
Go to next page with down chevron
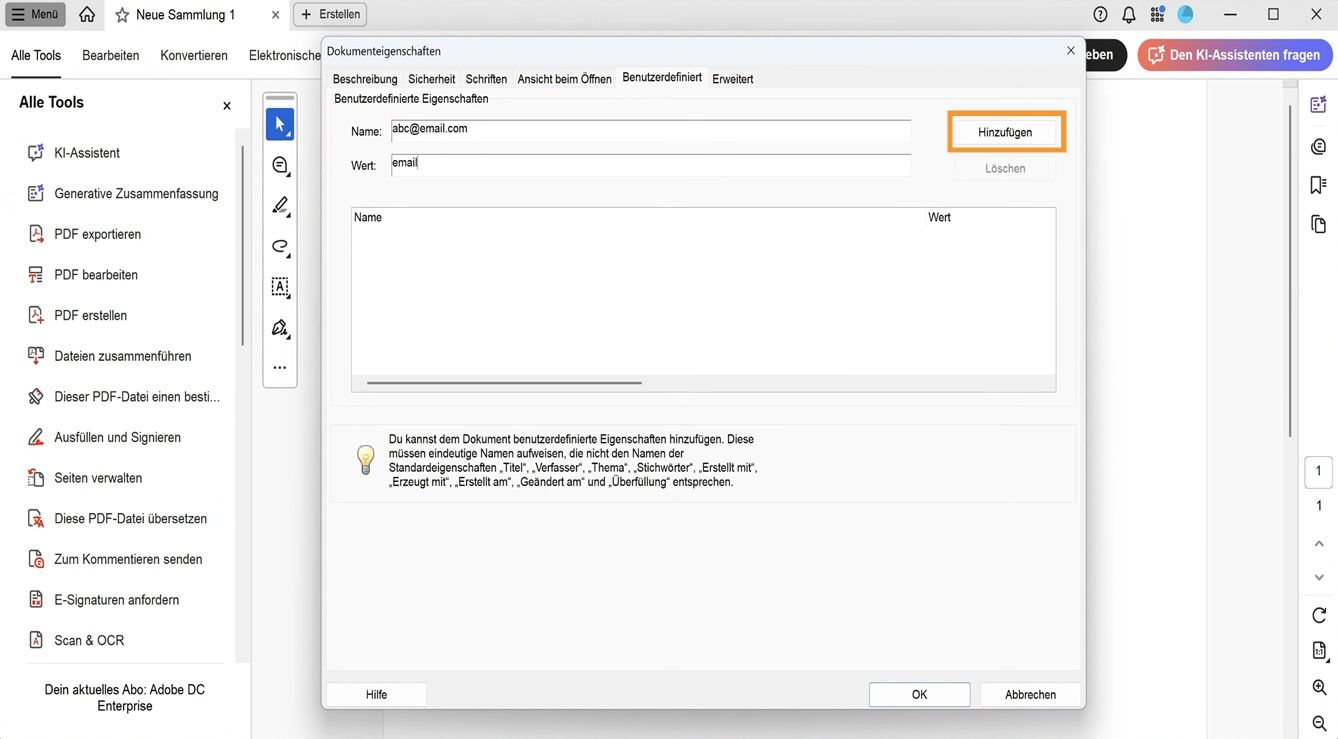pyautogui.click(x=1319, y=577)
